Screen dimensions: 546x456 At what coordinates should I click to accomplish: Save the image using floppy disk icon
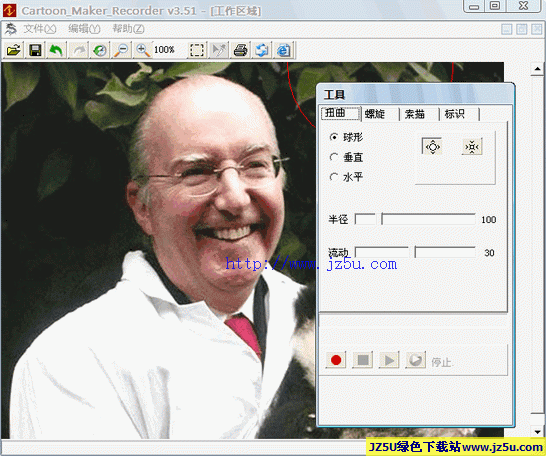click(35, 50)
